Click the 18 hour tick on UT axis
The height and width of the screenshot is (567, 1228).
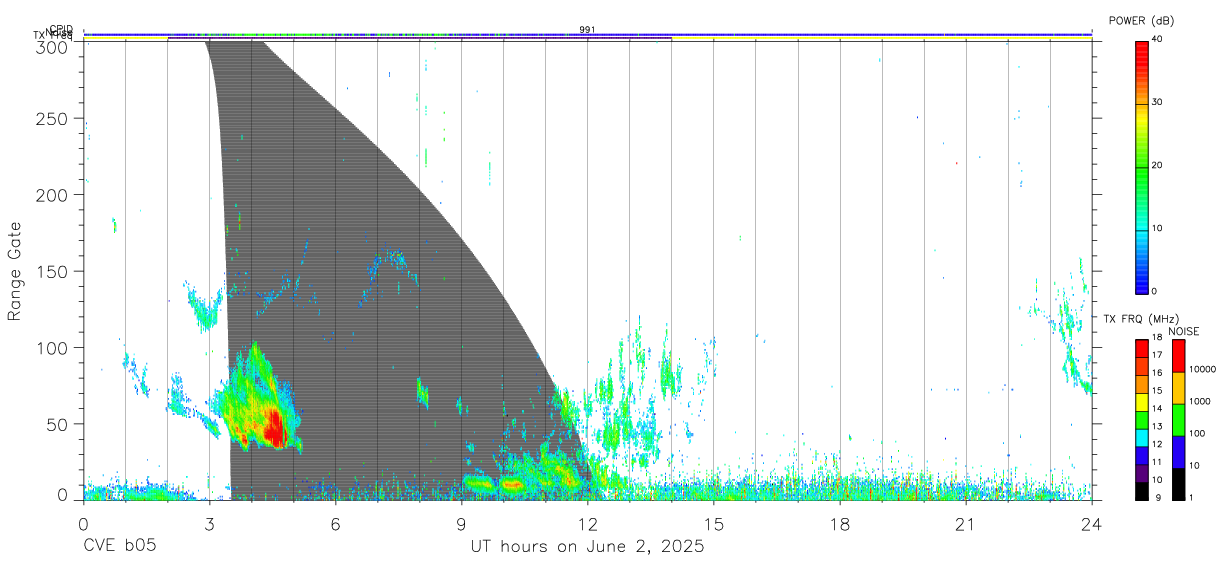pos(840,523)
